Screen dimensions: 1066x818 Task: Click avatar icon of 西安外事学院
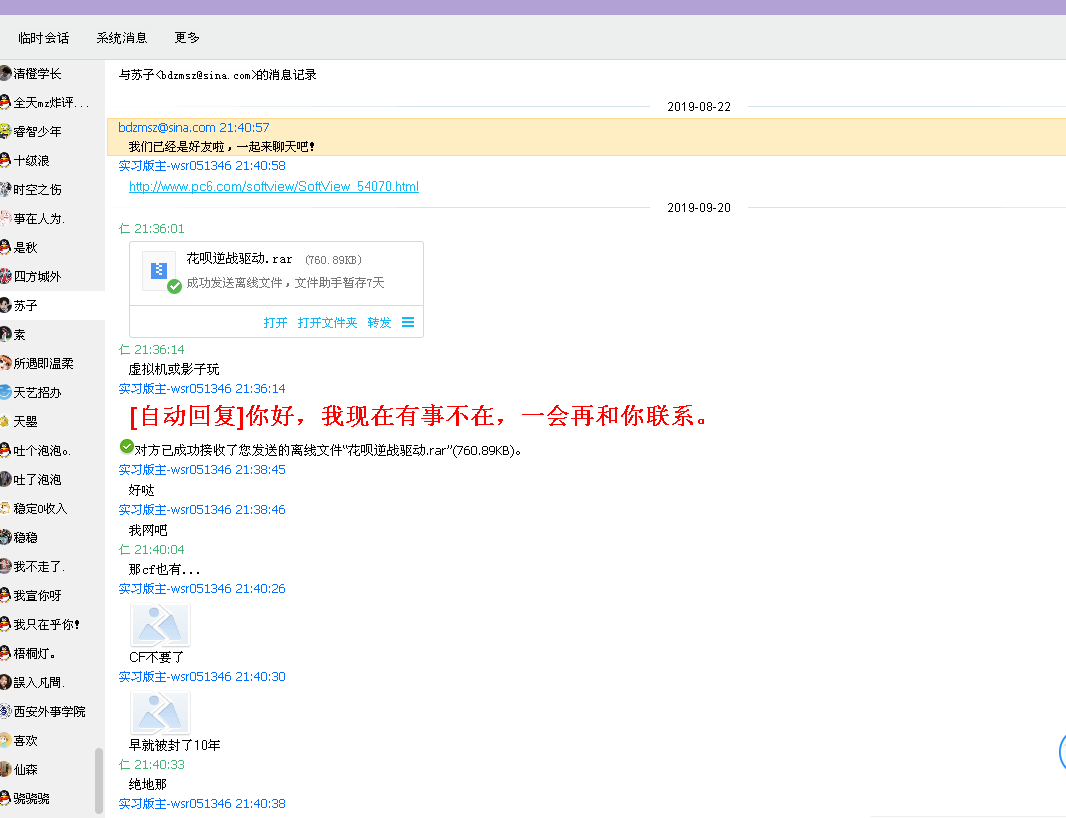(x=5, y=712)
